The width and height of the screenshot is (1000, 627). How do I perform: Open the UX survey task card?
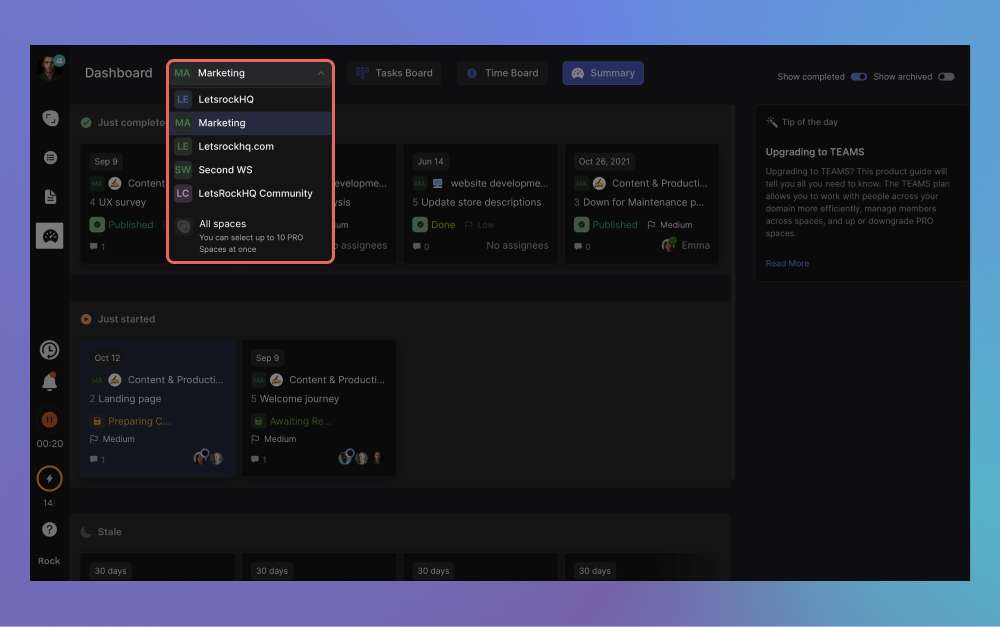click(124, 203)
